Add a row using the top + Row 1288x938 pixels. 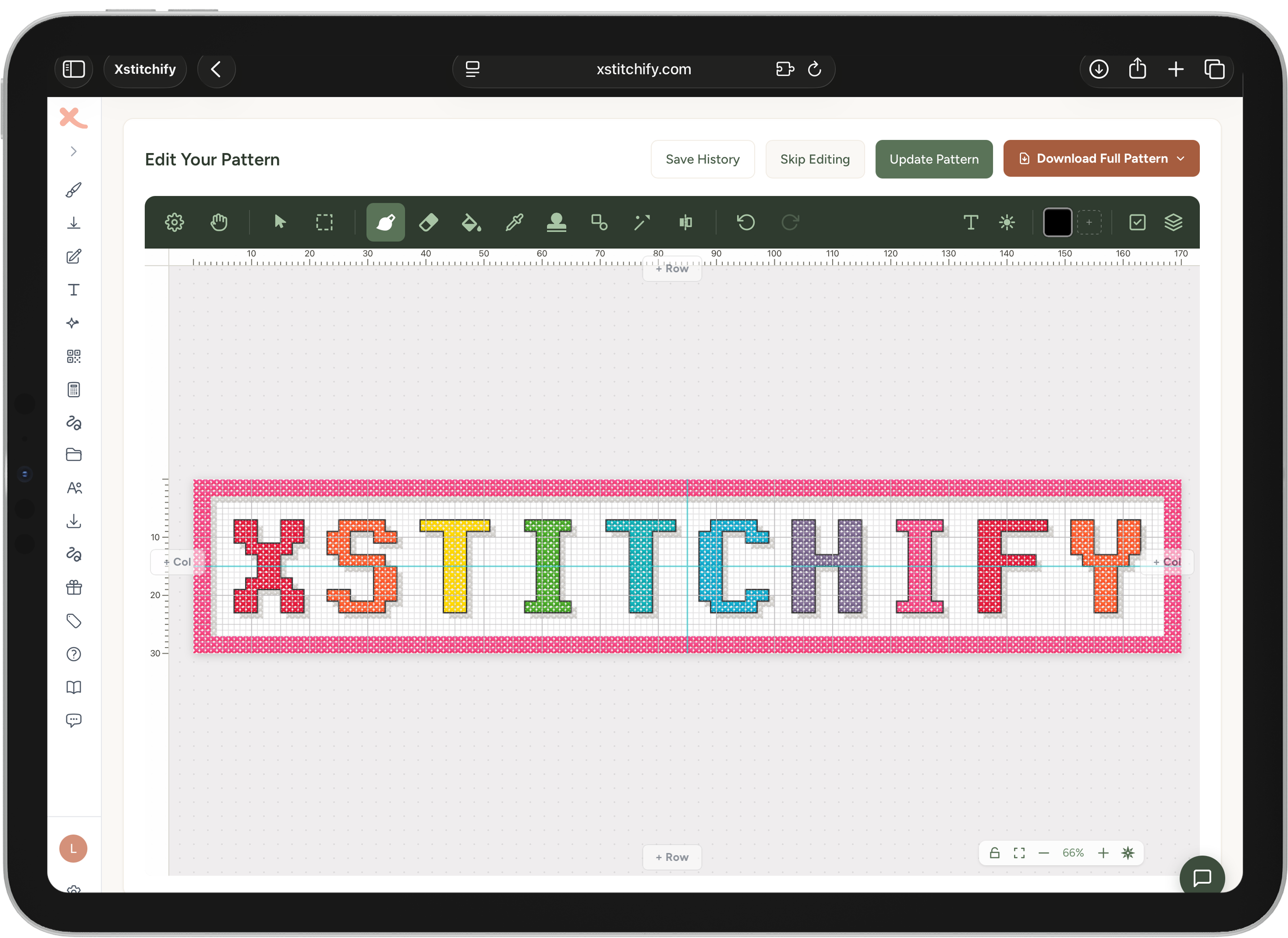tap(672, 269)
